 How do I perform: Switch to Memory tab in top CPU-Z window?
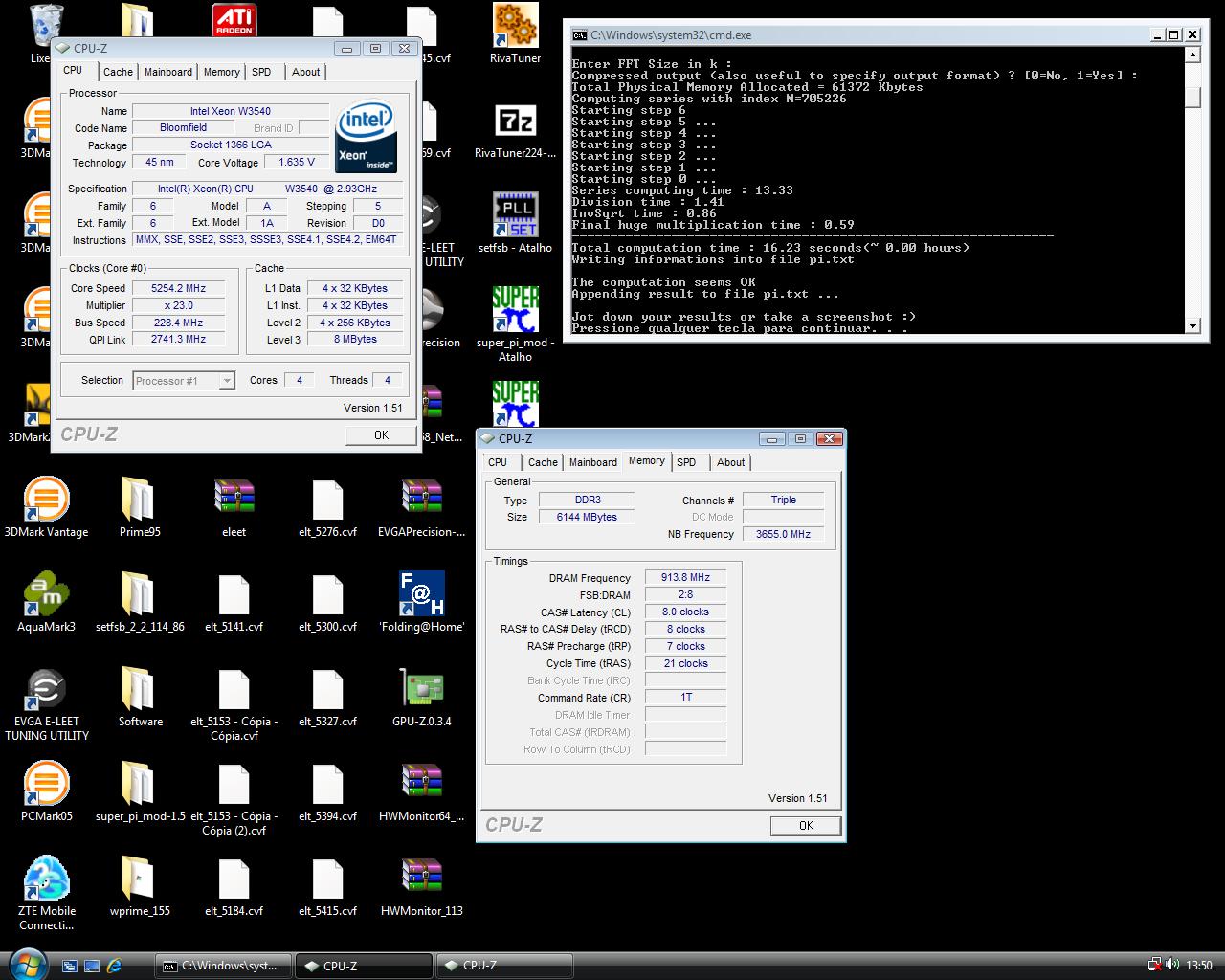click(x=221, y=72)
